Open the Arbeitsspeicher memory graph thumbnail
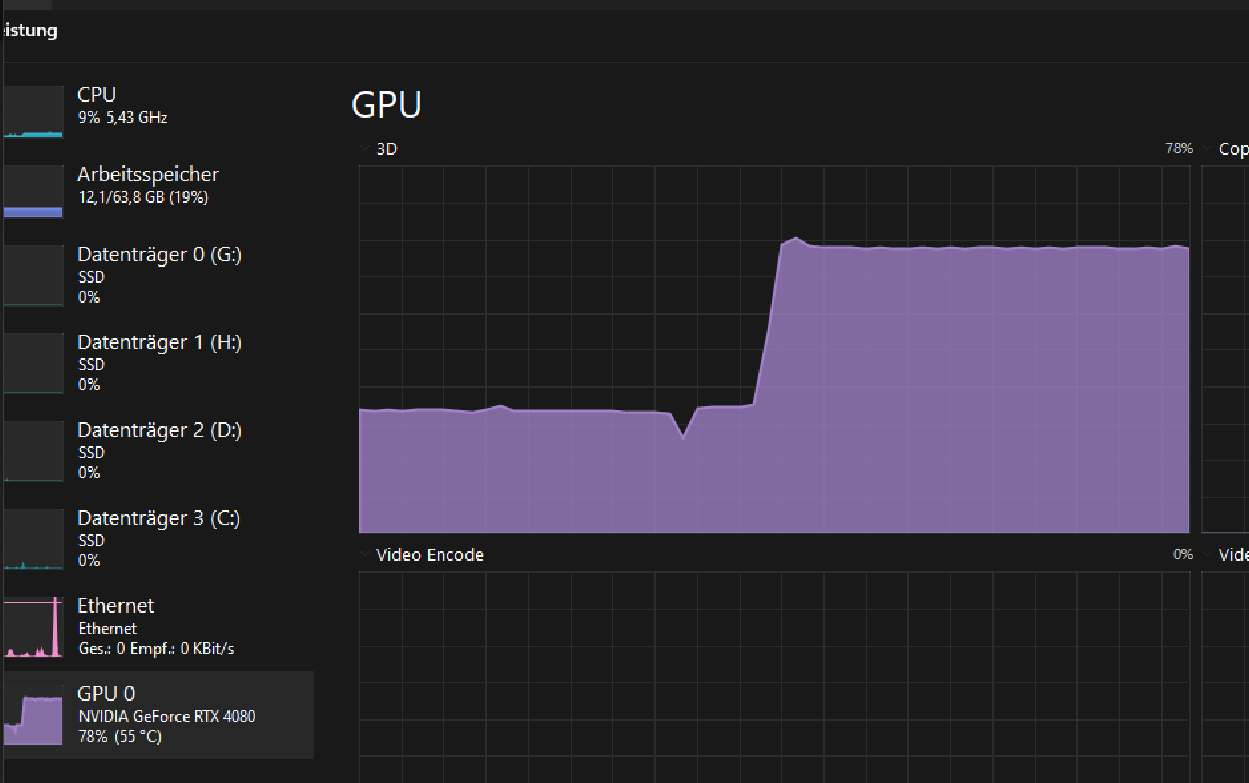The image size is (1249, 783). (33, 191)
